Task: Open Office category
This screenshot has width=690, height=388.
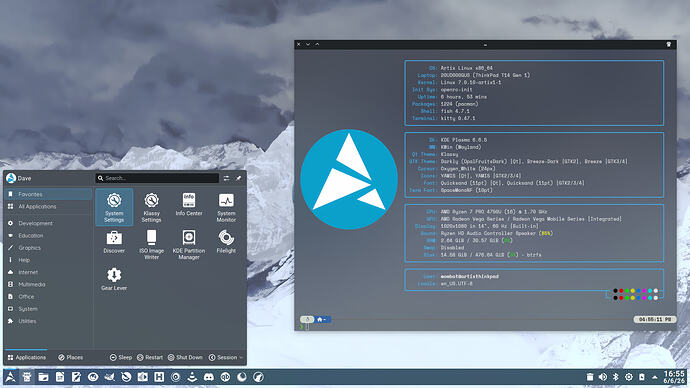Action: tap(48, 296)
